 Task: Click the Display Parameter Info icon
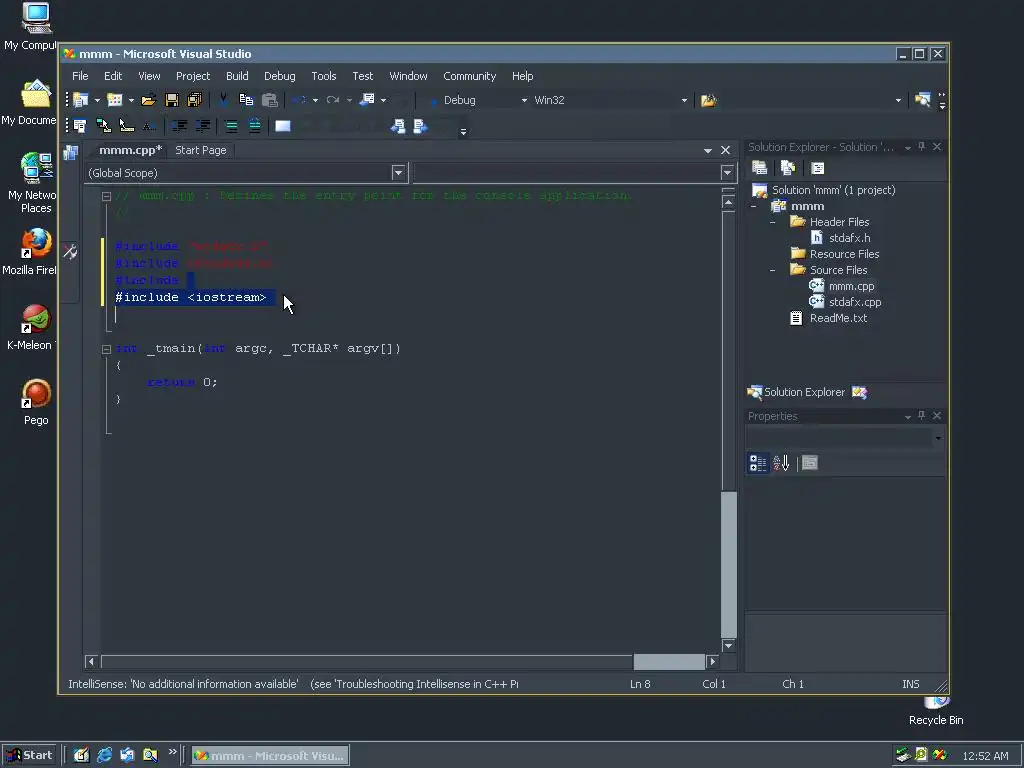[x=103, y=125]
